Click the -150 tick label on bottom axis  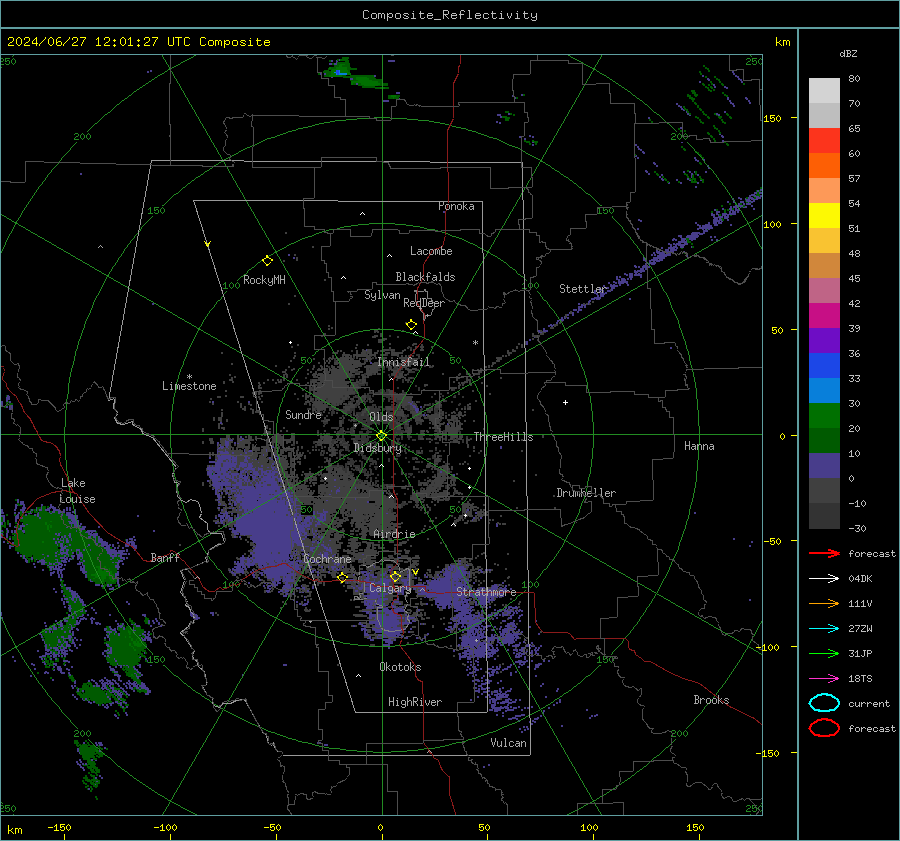(x=59, y=828)
